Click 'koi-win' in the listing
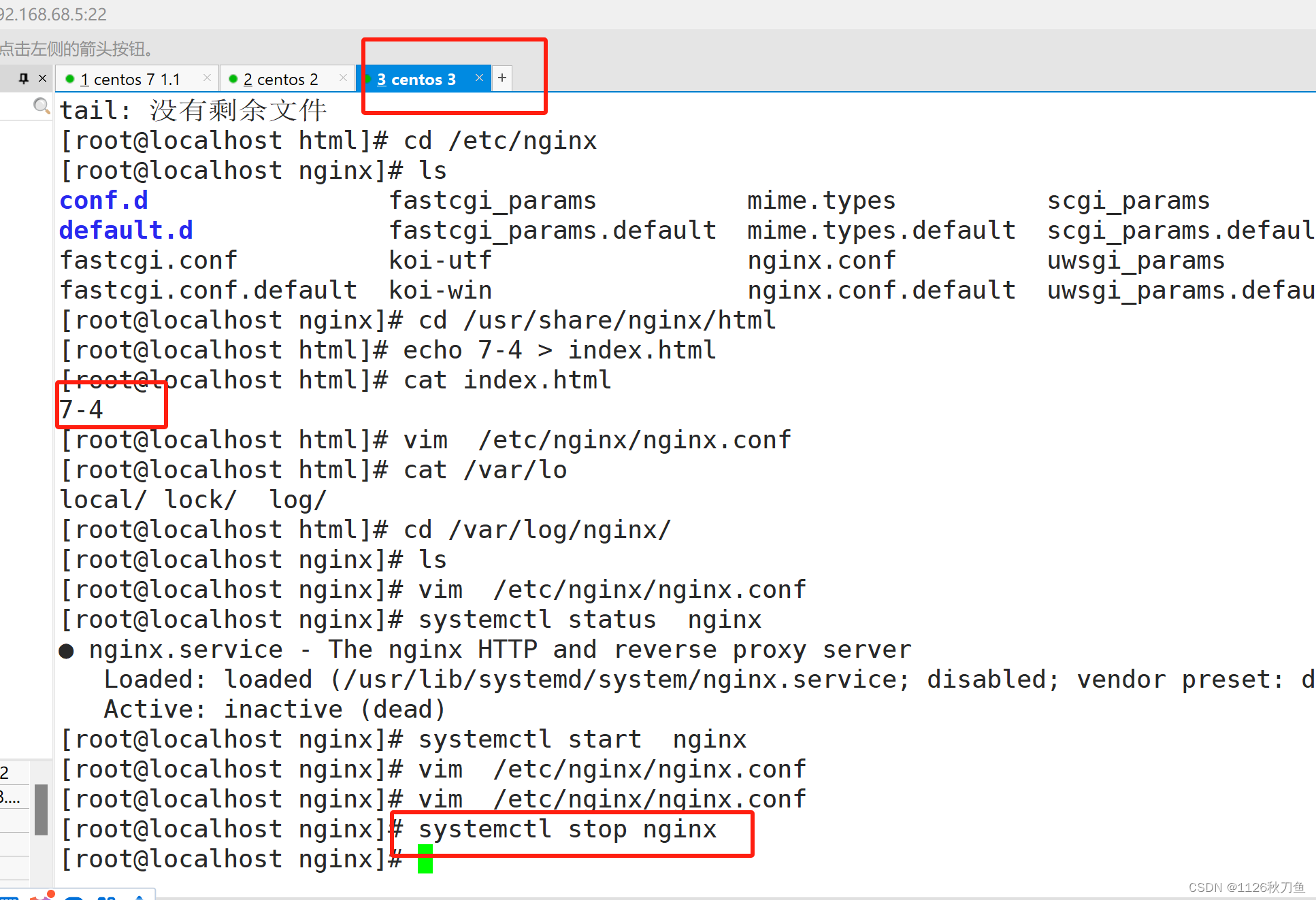This screenshot has width=1316, height=900. 440,290
